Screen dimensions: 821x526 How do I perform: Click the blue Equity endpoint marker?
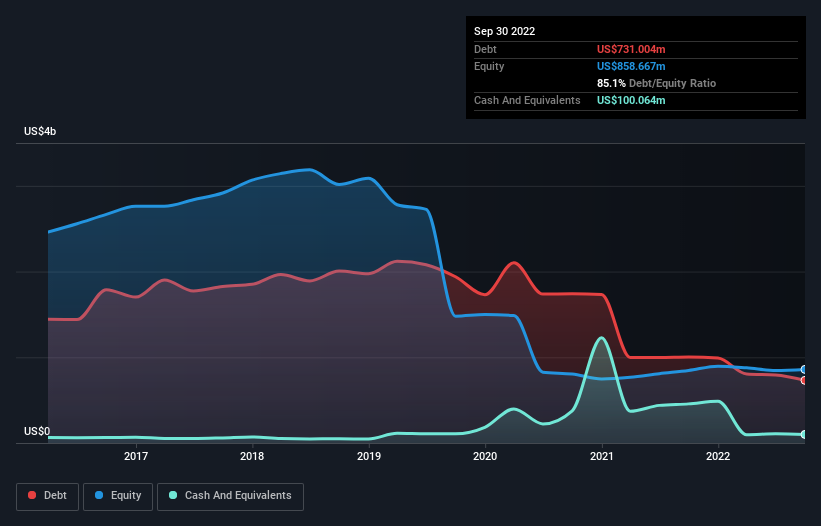pos(804,370)
